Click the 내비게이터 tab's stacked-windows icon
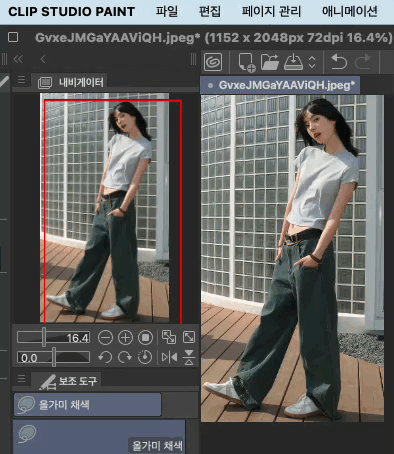The height and width of the screenshot is (454, 394). coord(45,82)
